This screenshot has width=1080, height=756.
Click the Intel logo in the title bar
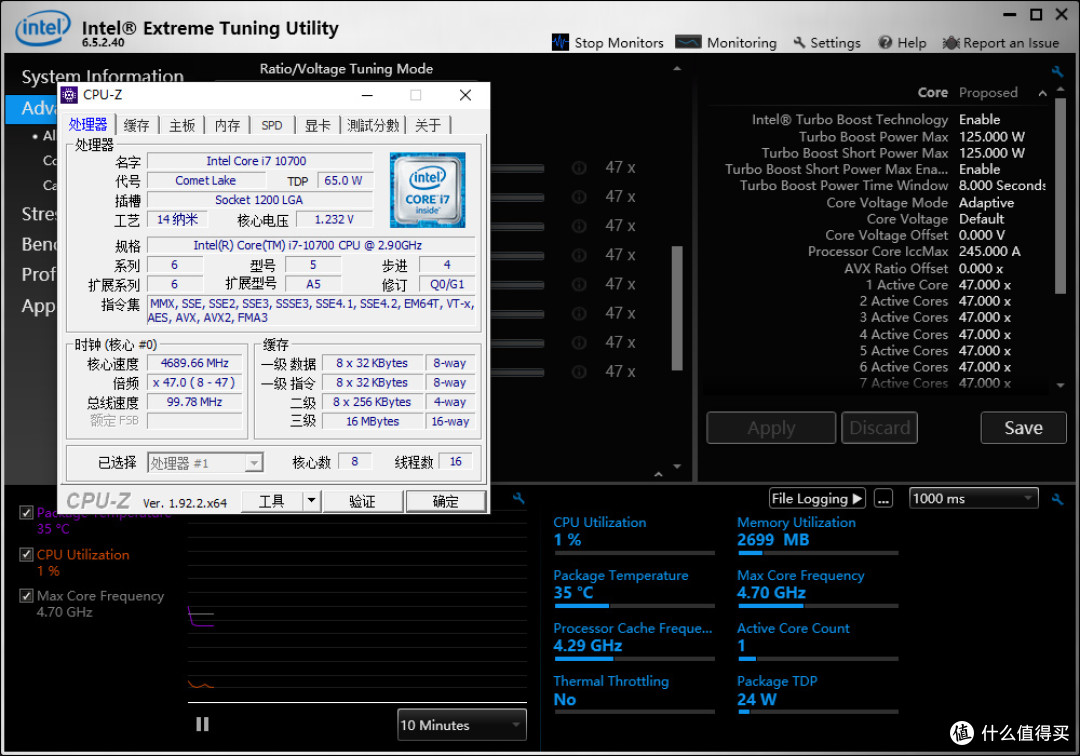pyautogui.click(x=43, y=28)
